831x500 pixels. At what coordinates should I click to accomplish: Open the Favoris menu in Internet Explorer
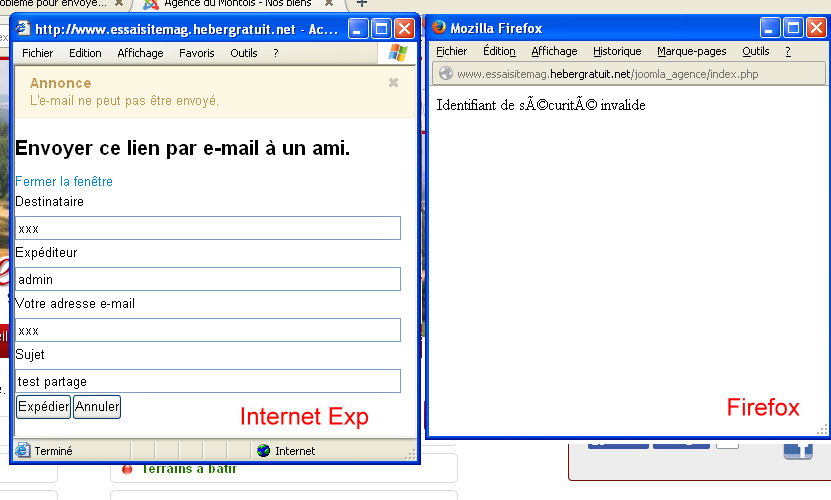coord(196,53)
